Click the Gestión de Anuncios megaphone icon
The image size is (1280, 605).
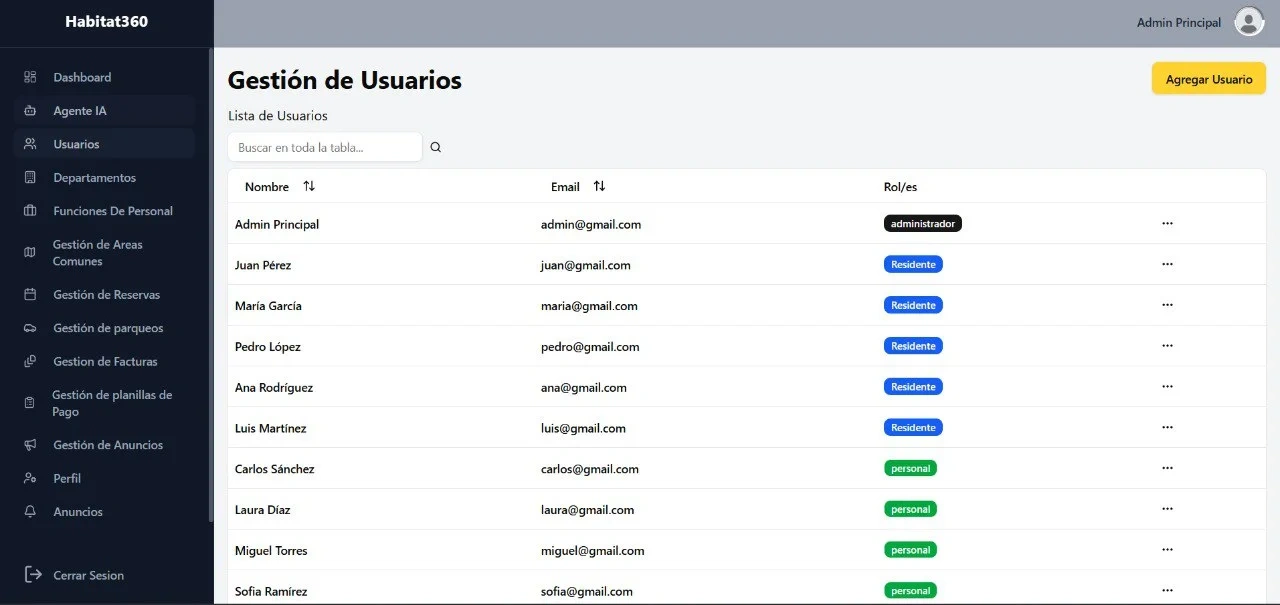[x=30, y=445]
